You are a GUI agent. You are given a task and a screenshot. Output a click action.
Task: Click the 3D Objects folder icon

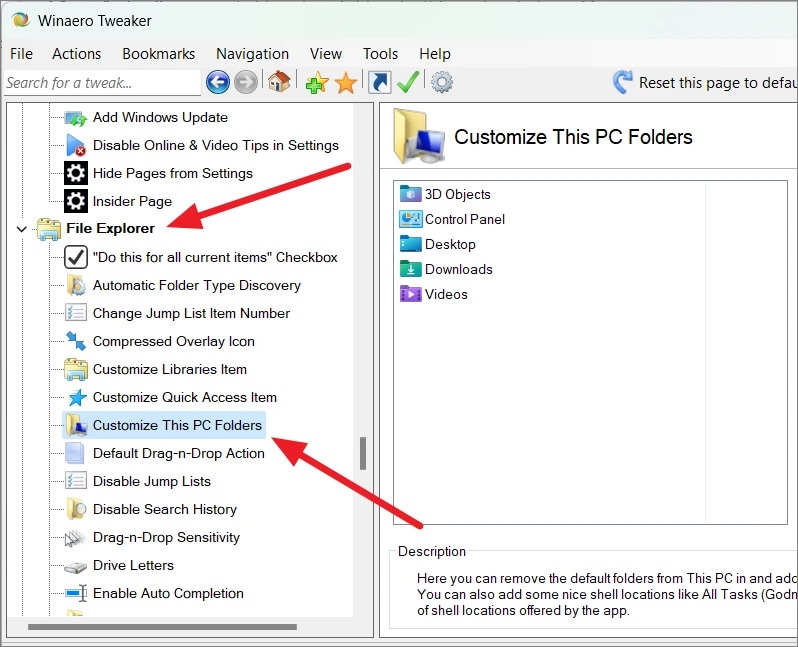[410, 194]
